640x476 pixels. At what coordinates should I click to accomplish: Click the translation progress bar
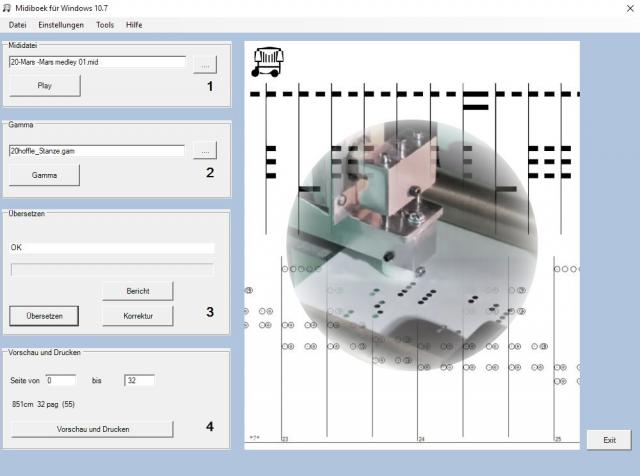111,269
